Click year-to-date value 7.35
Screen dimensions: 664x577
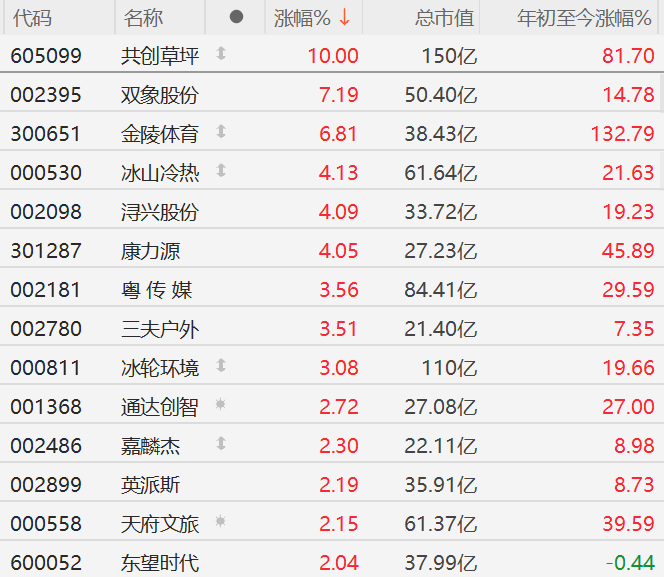pos(634,329)
